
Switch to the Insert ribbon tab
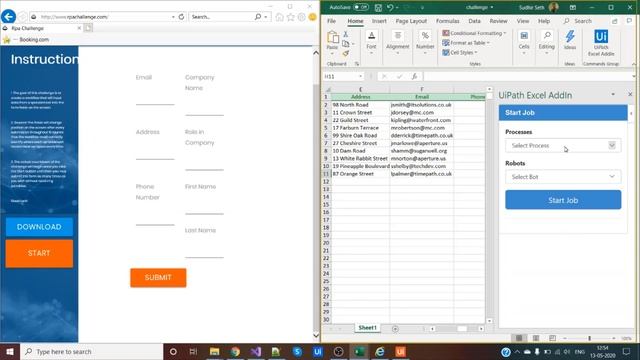[x=379, y=21]
